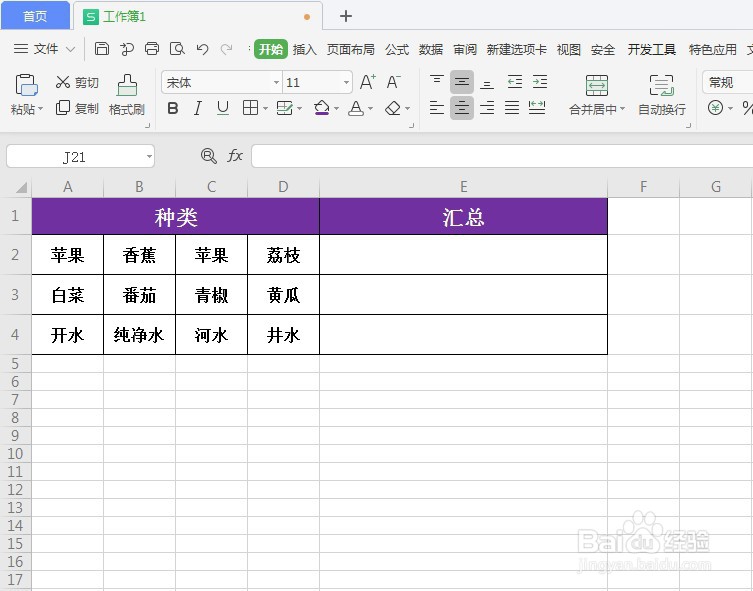Expand the Merge Center dropdown arrow
Viewport: 753px width, 591px height.
coord(622,109)
